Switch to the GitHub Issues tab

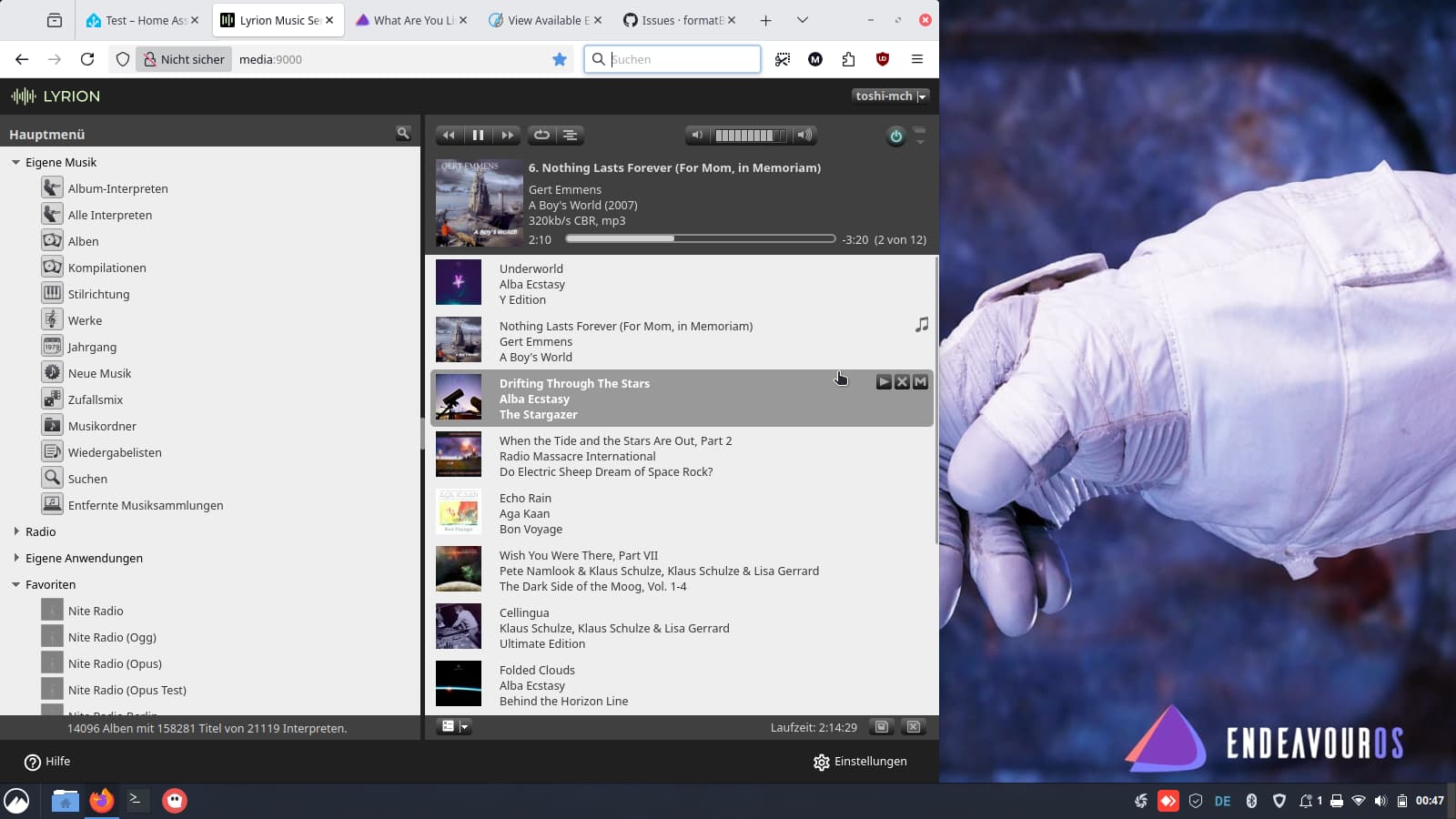(x=679, y=20)
